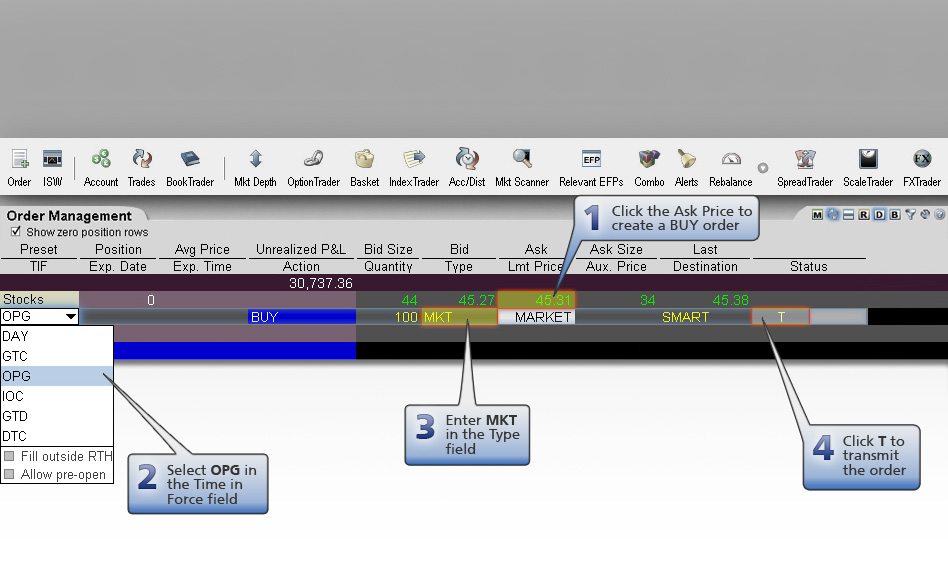Viewport: 948px width, 580px height.
Task: Launch SpreadTrader
Action: (805, 168)
